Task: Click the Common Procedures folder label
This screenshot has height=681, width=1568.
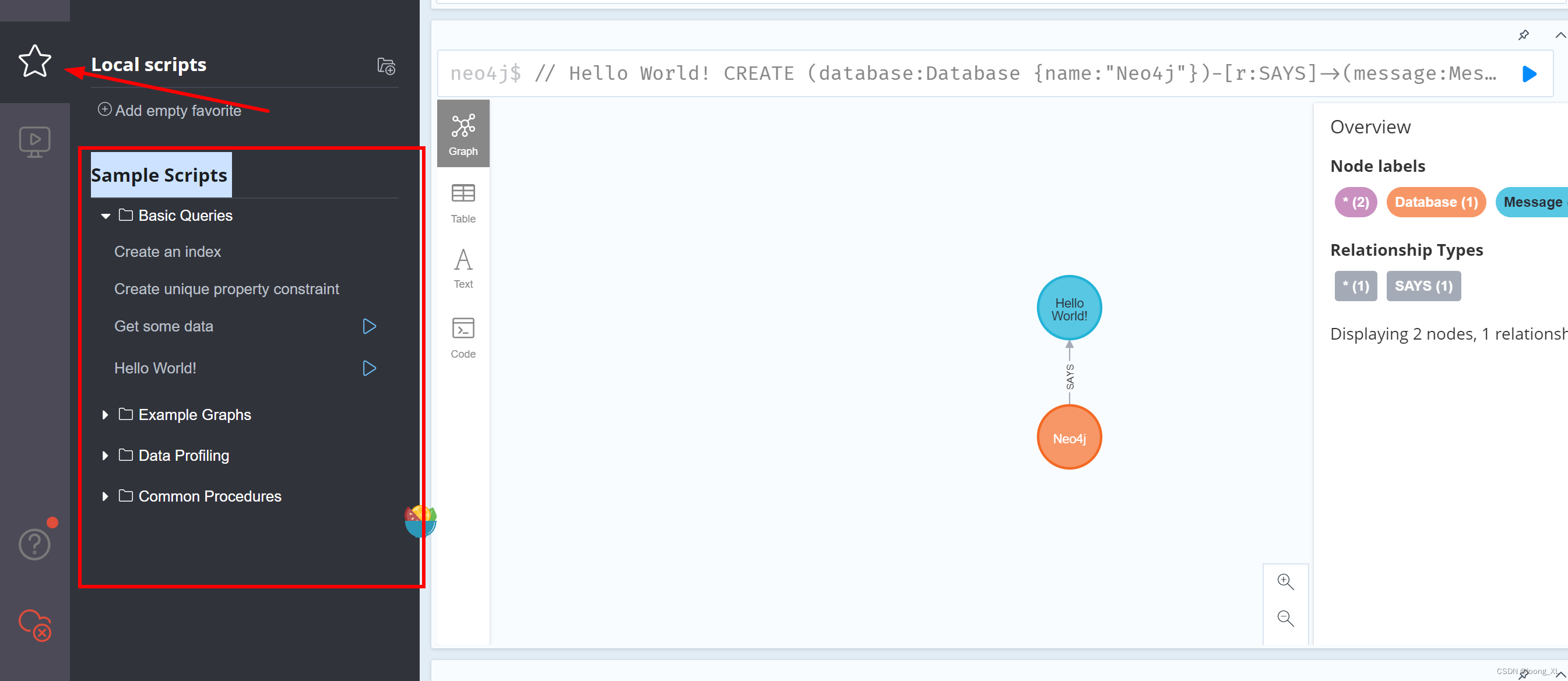Action: (x=210, y=496)
